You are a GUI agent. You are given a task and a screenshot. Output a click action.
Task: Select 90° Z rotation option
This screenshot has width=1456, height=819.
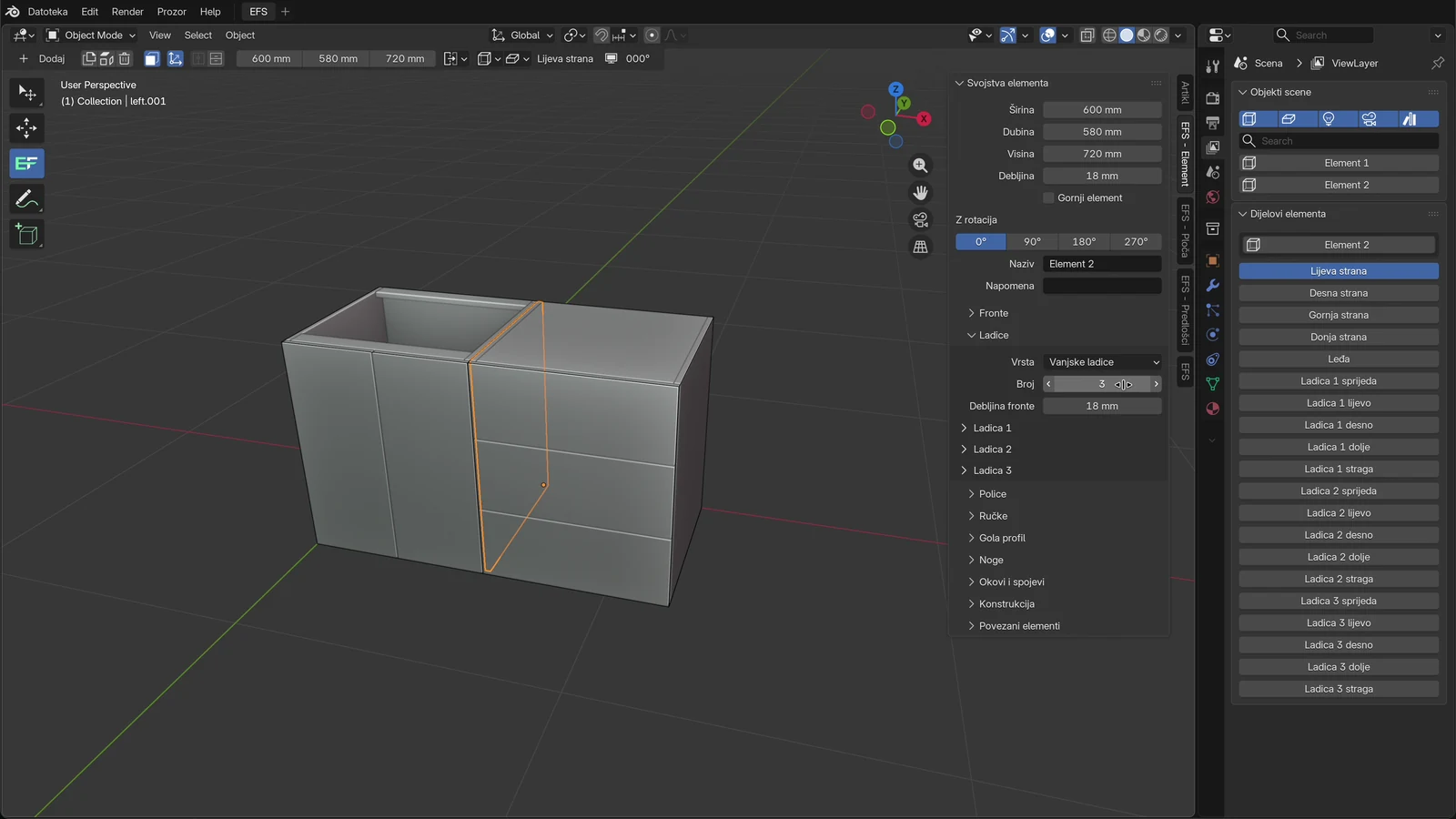(x=1032, y=242)
